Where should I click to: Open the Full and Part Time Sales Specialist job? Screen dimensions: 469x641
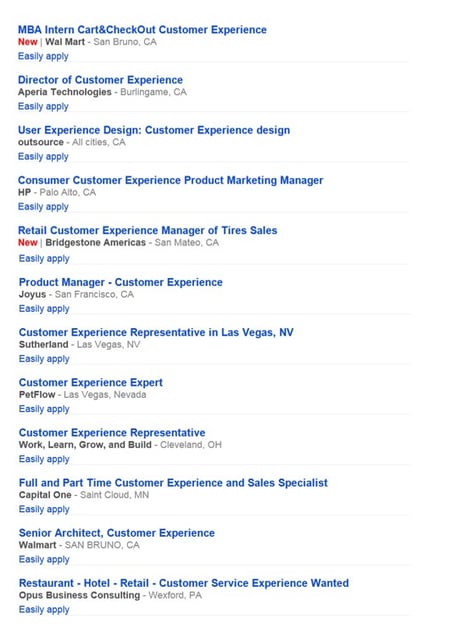[173, 483]
